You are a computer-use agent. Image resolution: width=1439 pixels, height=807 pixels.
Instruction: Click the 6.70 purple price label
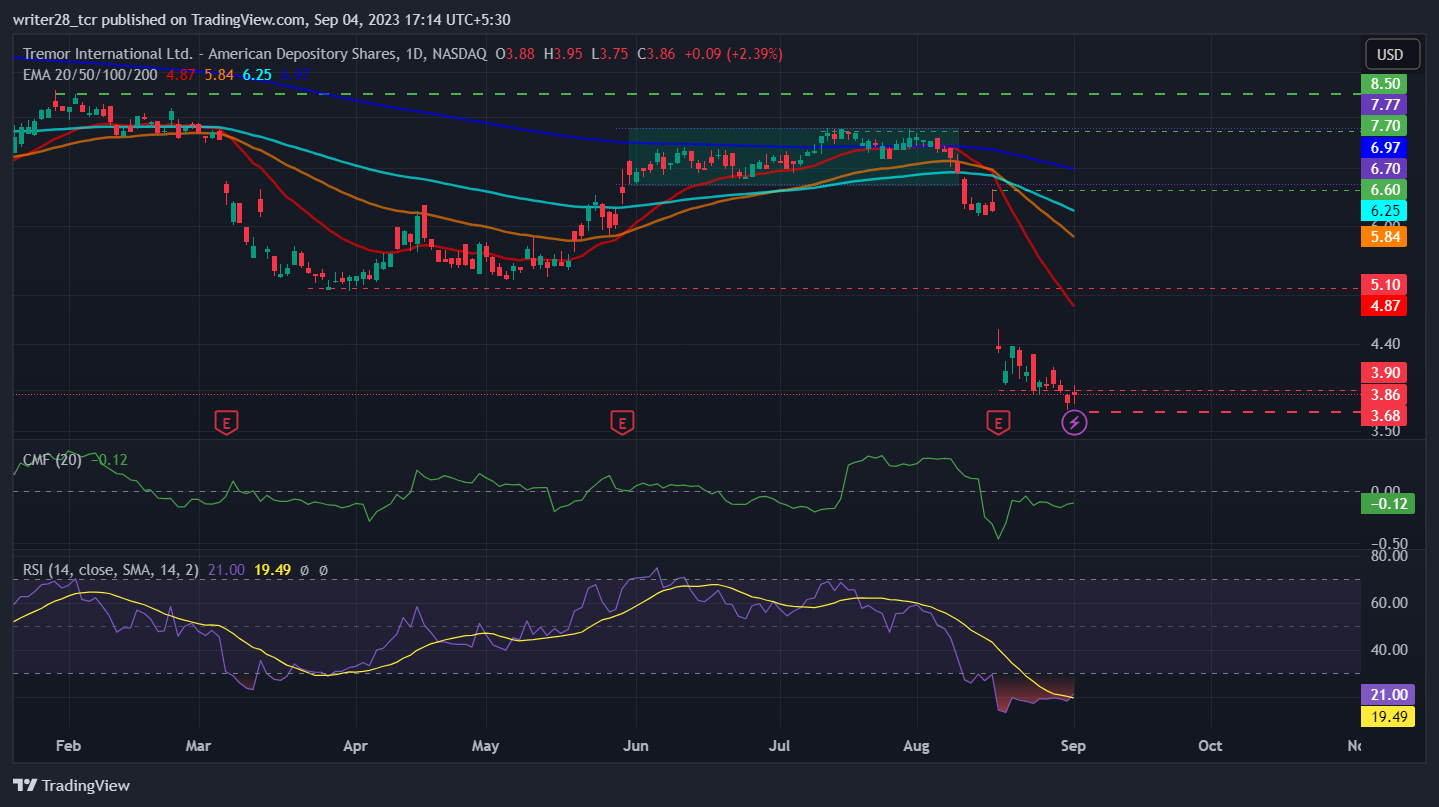click(1385, 168)
